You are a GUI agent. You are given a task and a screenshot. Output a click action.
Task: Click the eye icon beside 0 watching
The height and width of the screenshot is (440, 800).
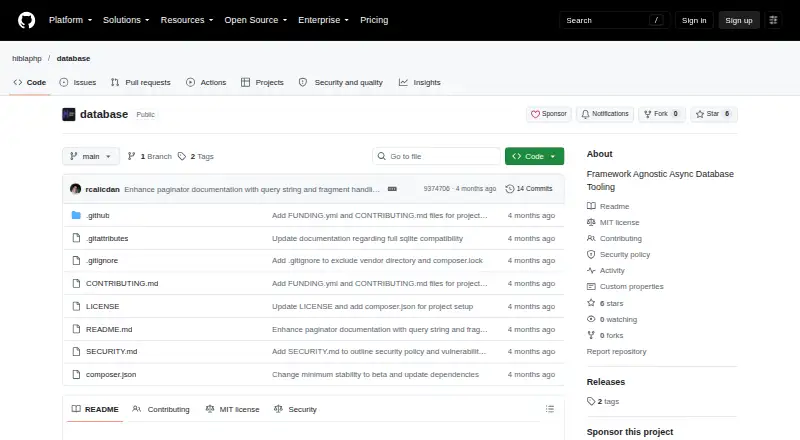[591, 319]
